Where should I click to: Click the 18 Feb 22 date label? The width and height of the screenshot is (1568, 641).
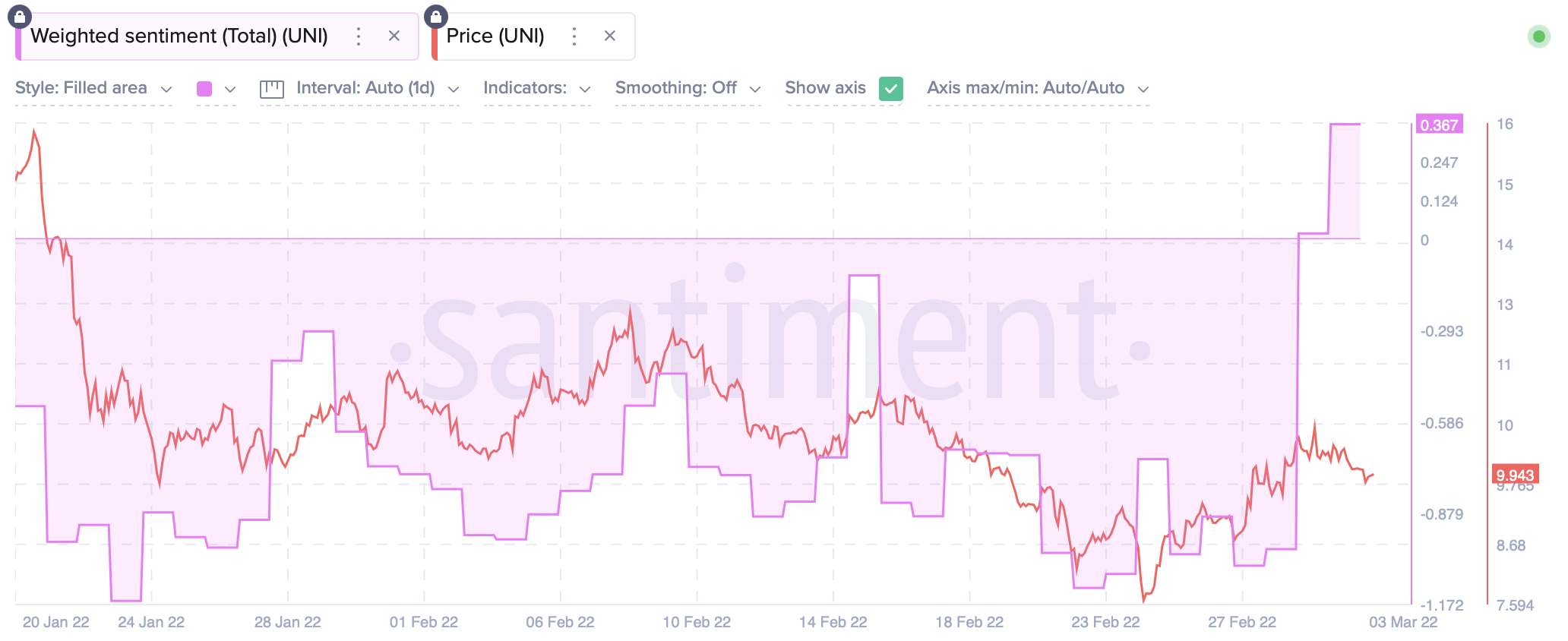click(x=969, y=622)
